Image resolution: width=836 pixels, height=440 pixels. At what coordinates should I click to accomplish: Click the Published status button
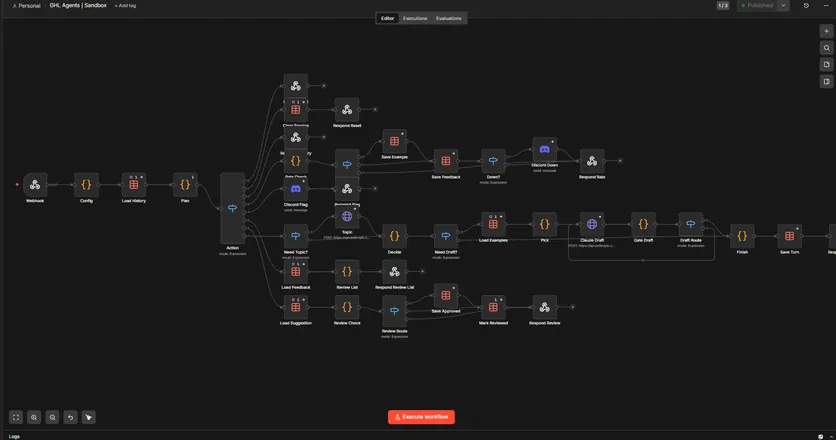point(757,5)
